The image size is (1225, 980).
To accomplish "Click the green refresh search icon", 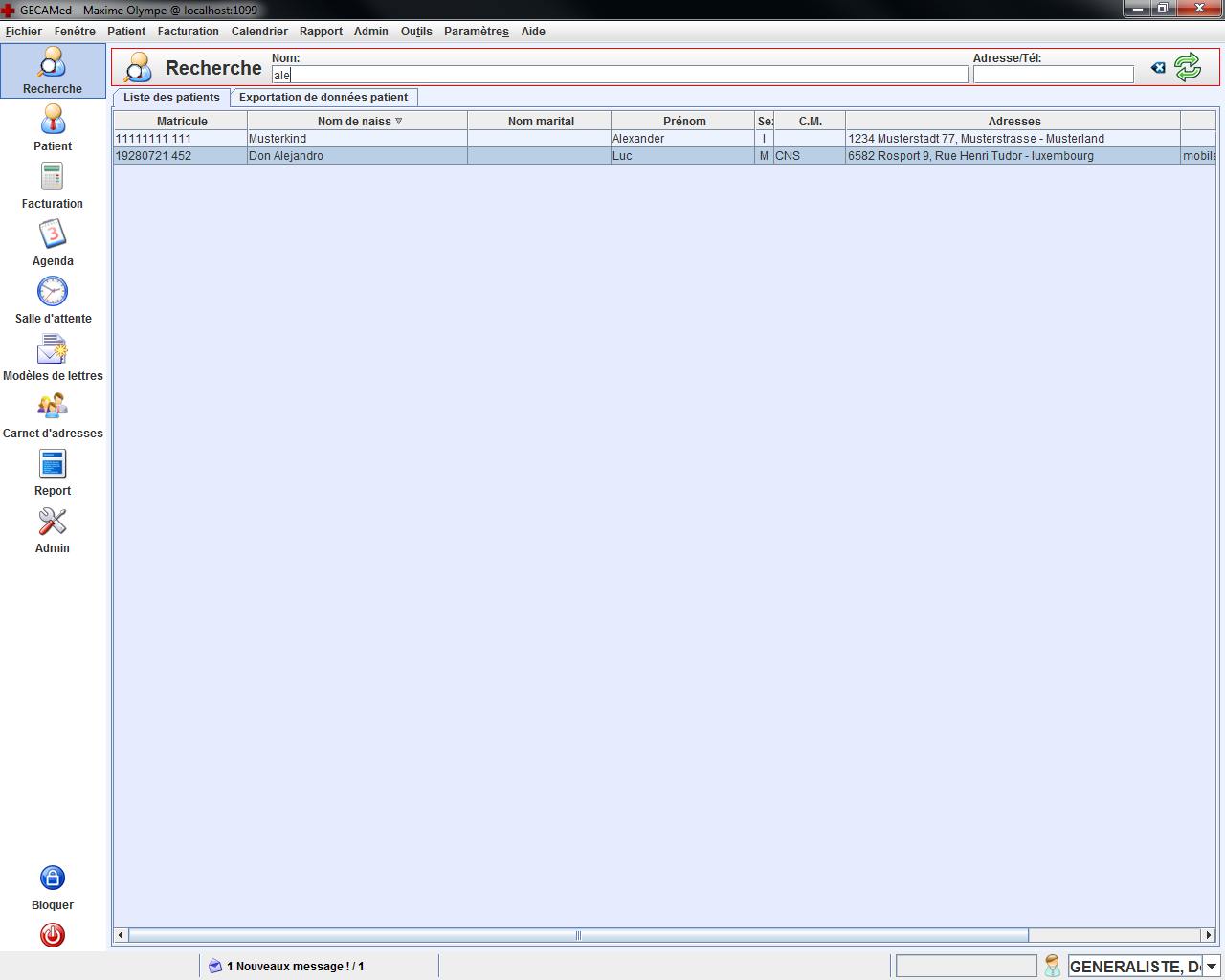I will (x=1188, y=67).
